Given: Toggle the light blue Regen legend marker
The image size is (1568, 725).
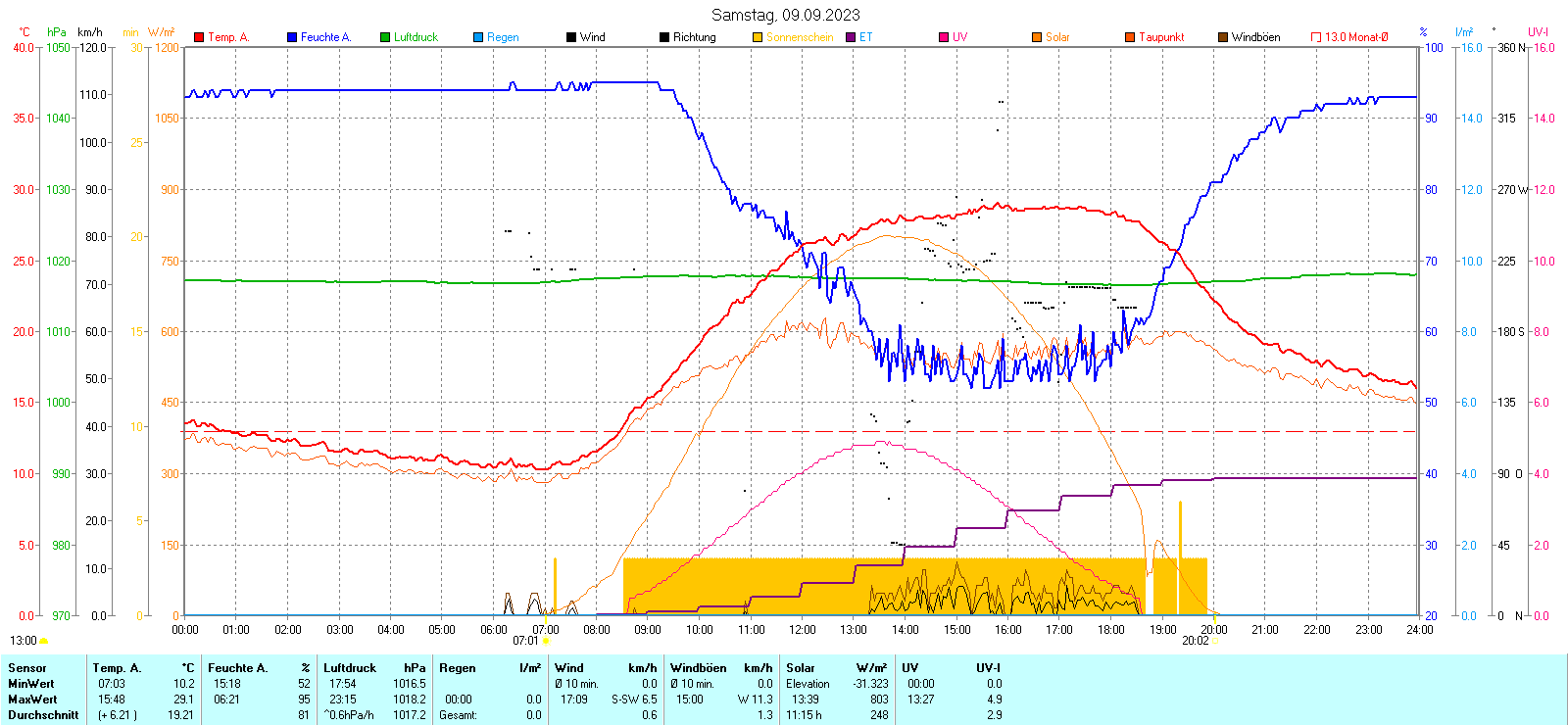Looking at the screenshot, I should tap(478, 37).
